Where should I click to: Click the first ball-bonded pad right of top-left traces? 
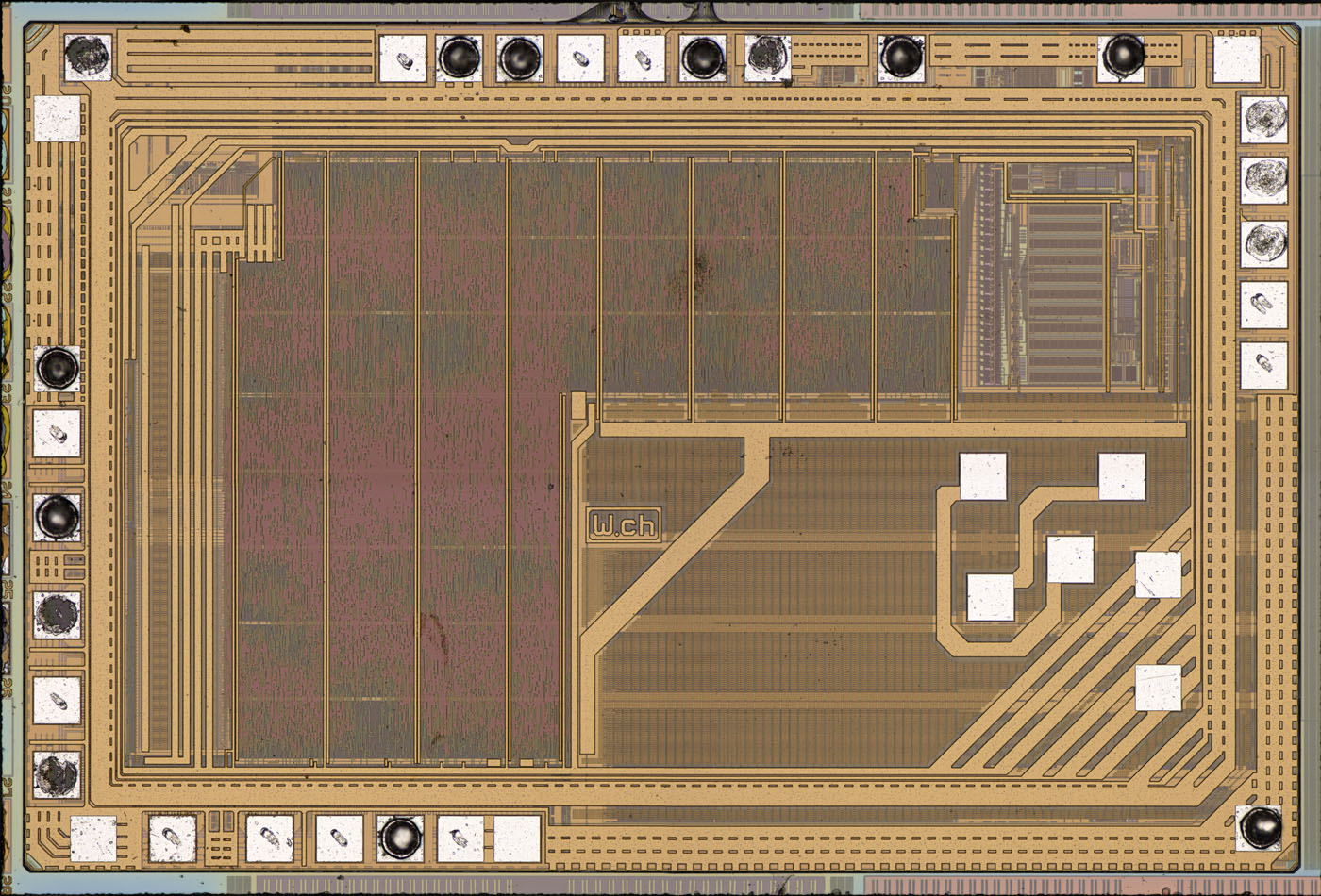point(460,58)
